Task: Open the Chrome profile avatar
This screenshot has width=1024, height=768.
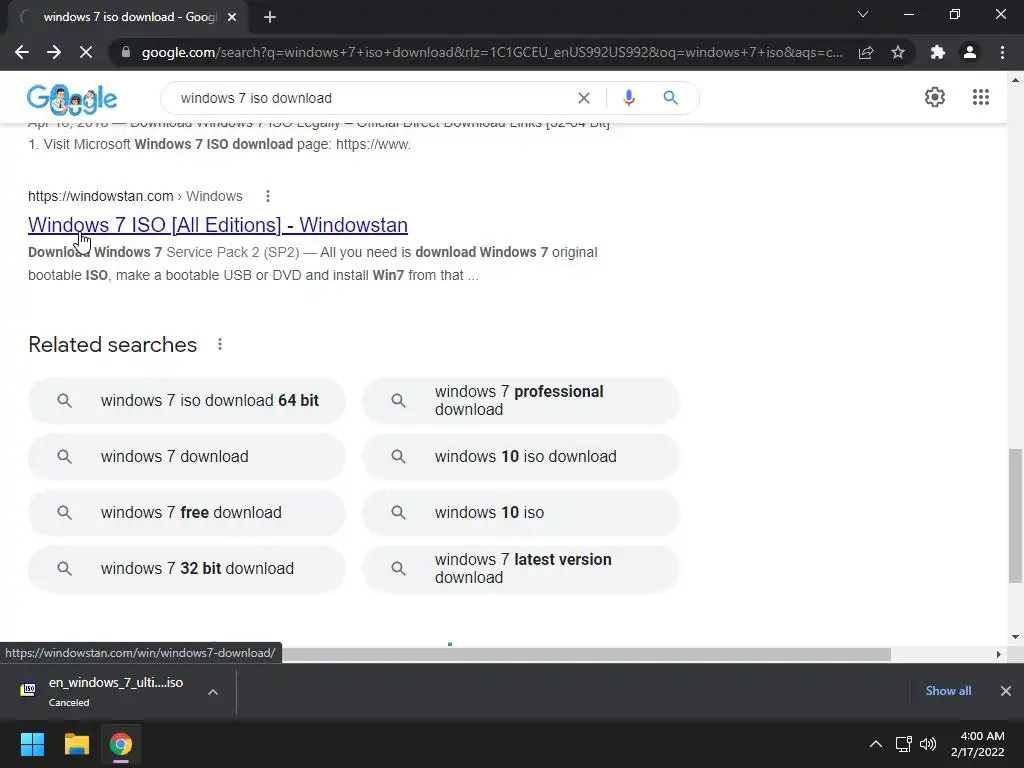Action: pos(970,52)
